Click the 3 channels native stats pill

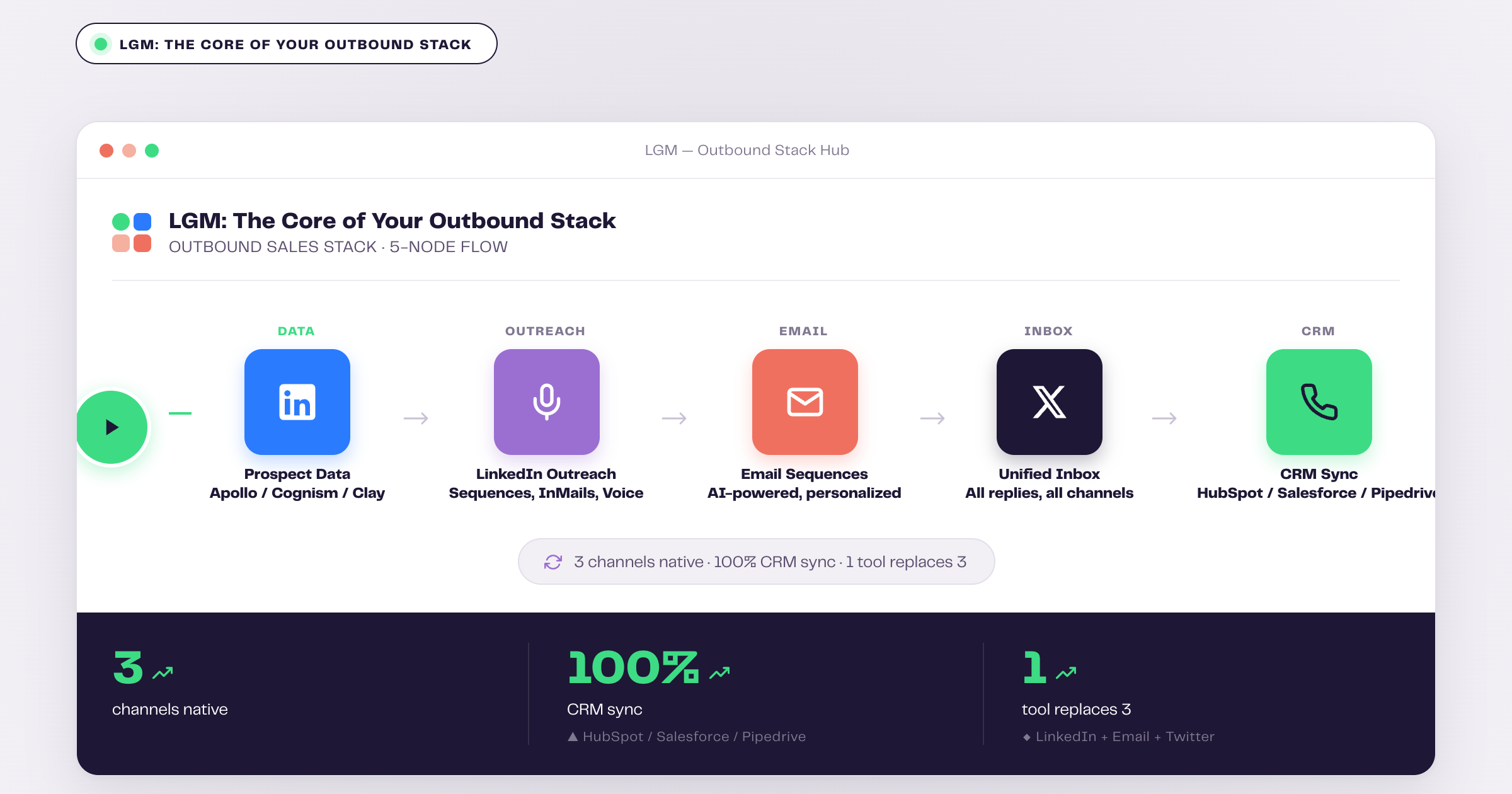click(x=755, y=561)
